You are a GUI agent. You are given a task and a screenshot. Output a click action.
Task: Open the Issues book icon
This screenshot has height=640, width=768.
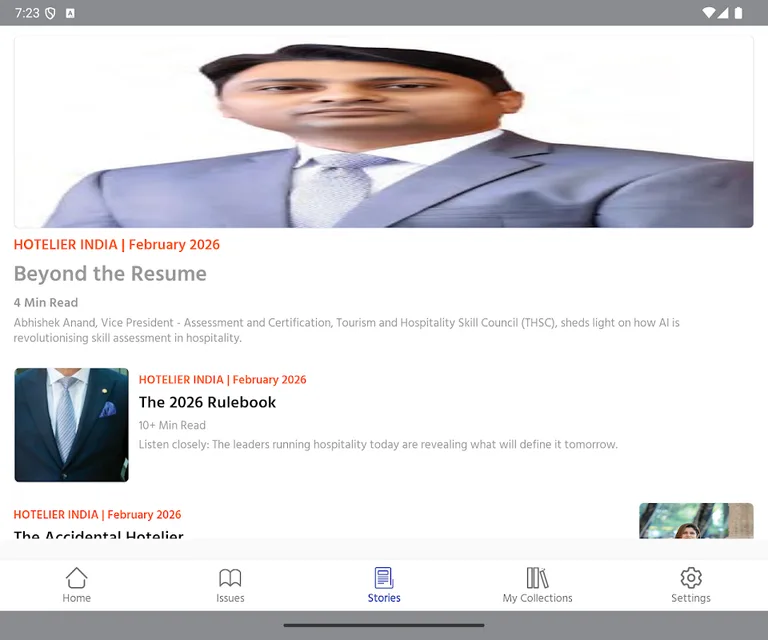230,578
